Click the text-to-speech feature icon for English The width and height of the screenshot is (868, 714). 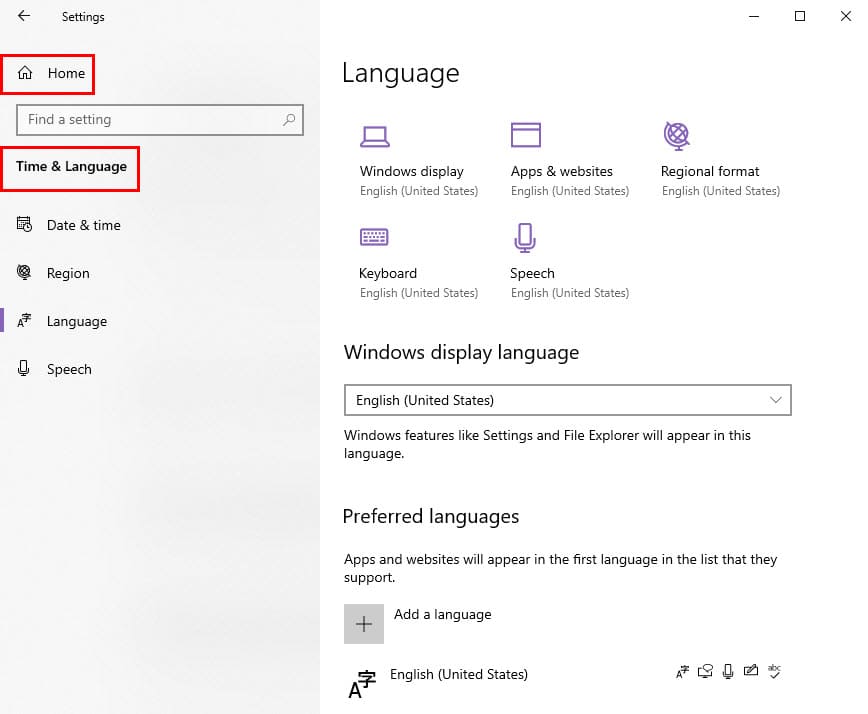tap(705, 671)
